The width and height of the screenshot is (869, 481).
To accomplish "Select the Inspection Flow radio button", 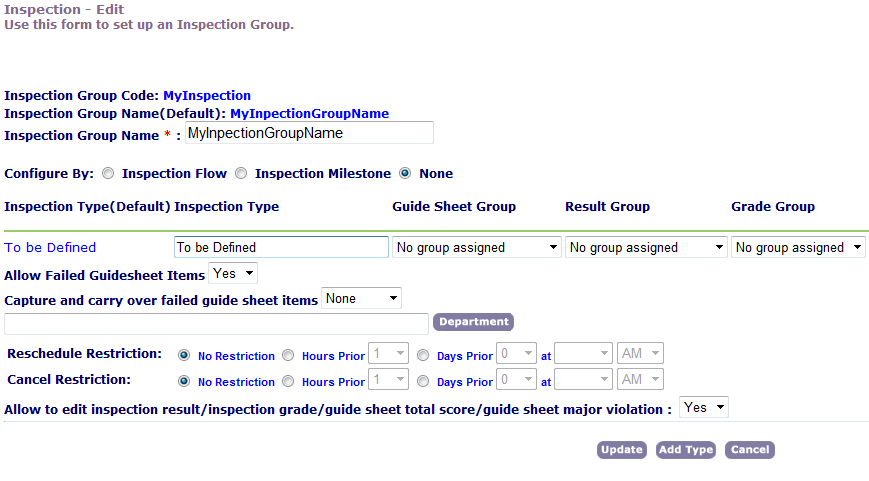I will (108, 174).
